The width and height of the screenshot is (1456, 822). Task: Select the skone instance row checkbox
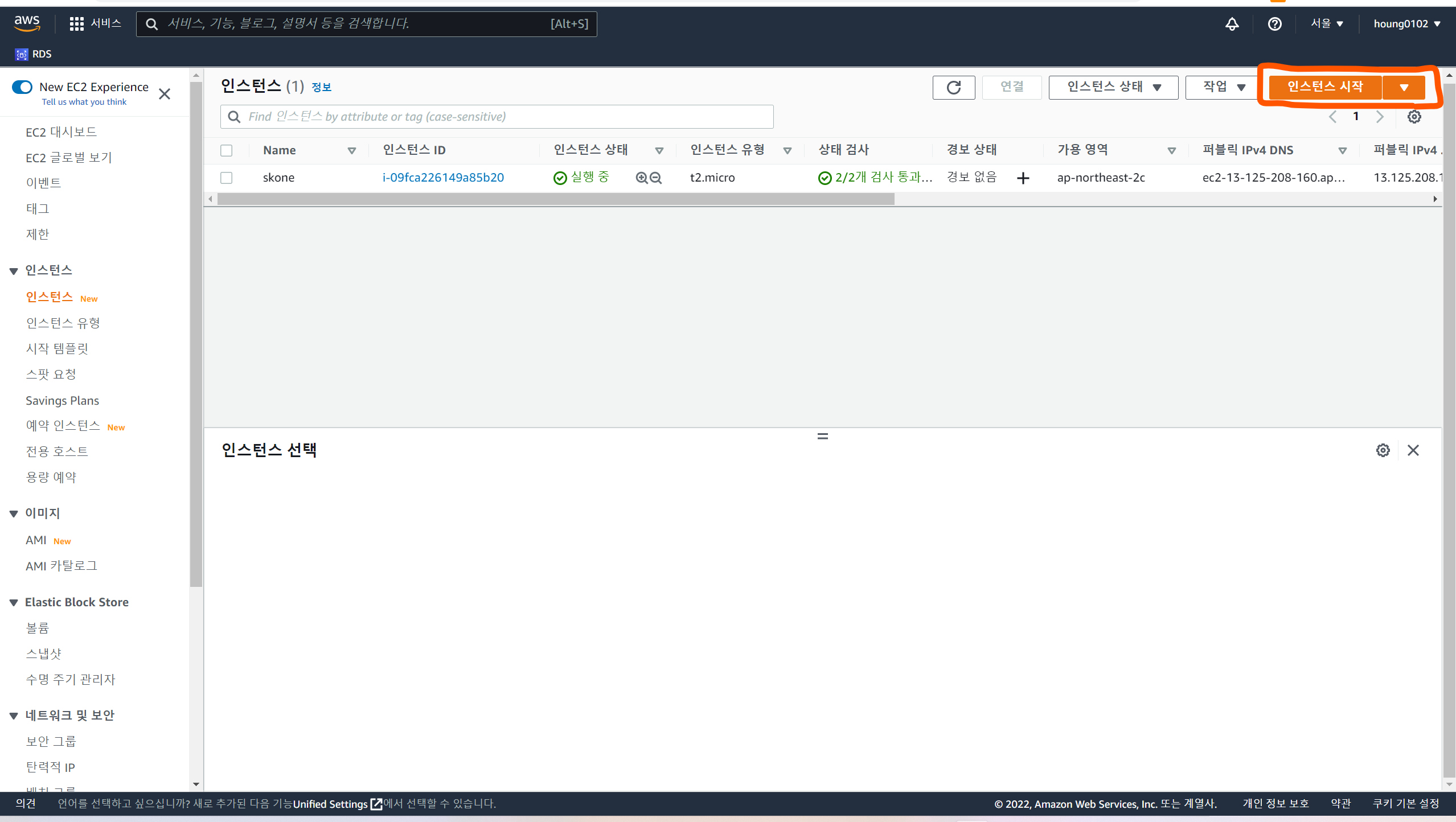(x=227, y=178)
